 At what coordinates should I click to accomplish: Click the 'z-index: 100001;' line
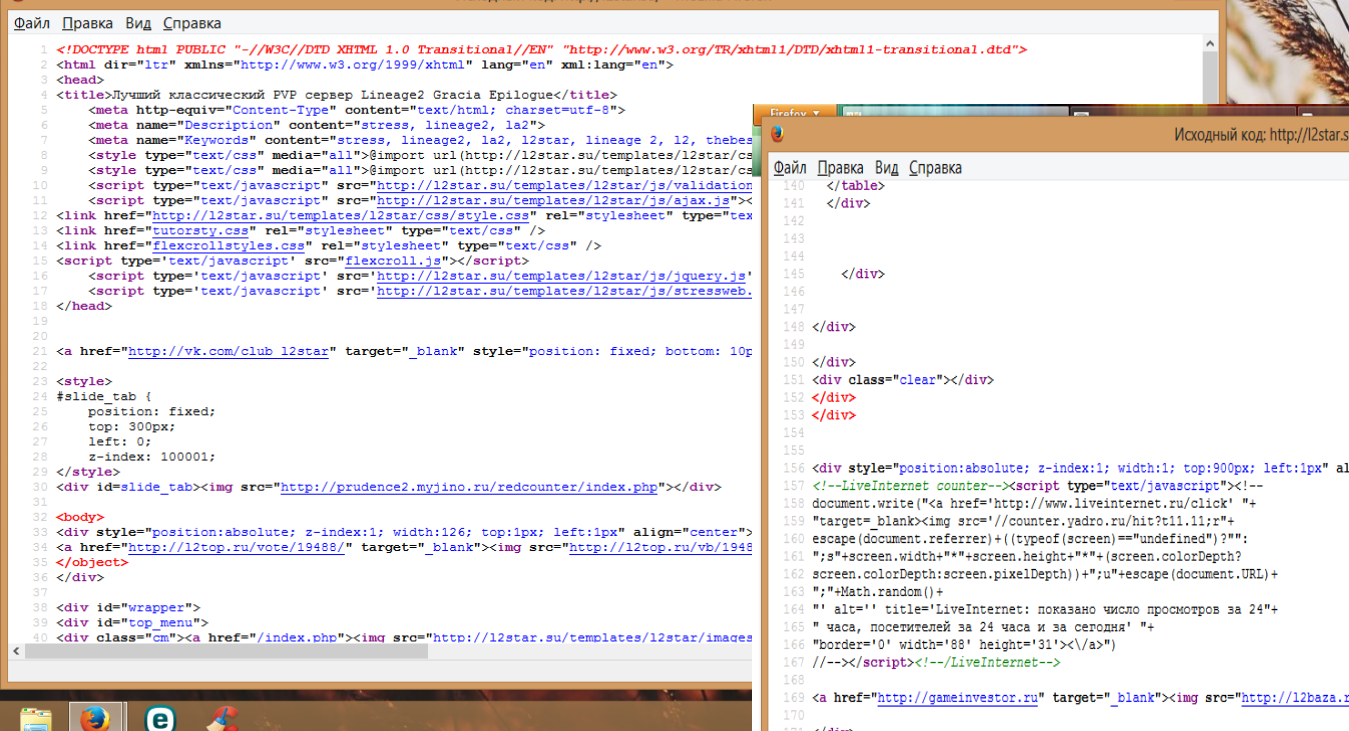pos(151,456)
